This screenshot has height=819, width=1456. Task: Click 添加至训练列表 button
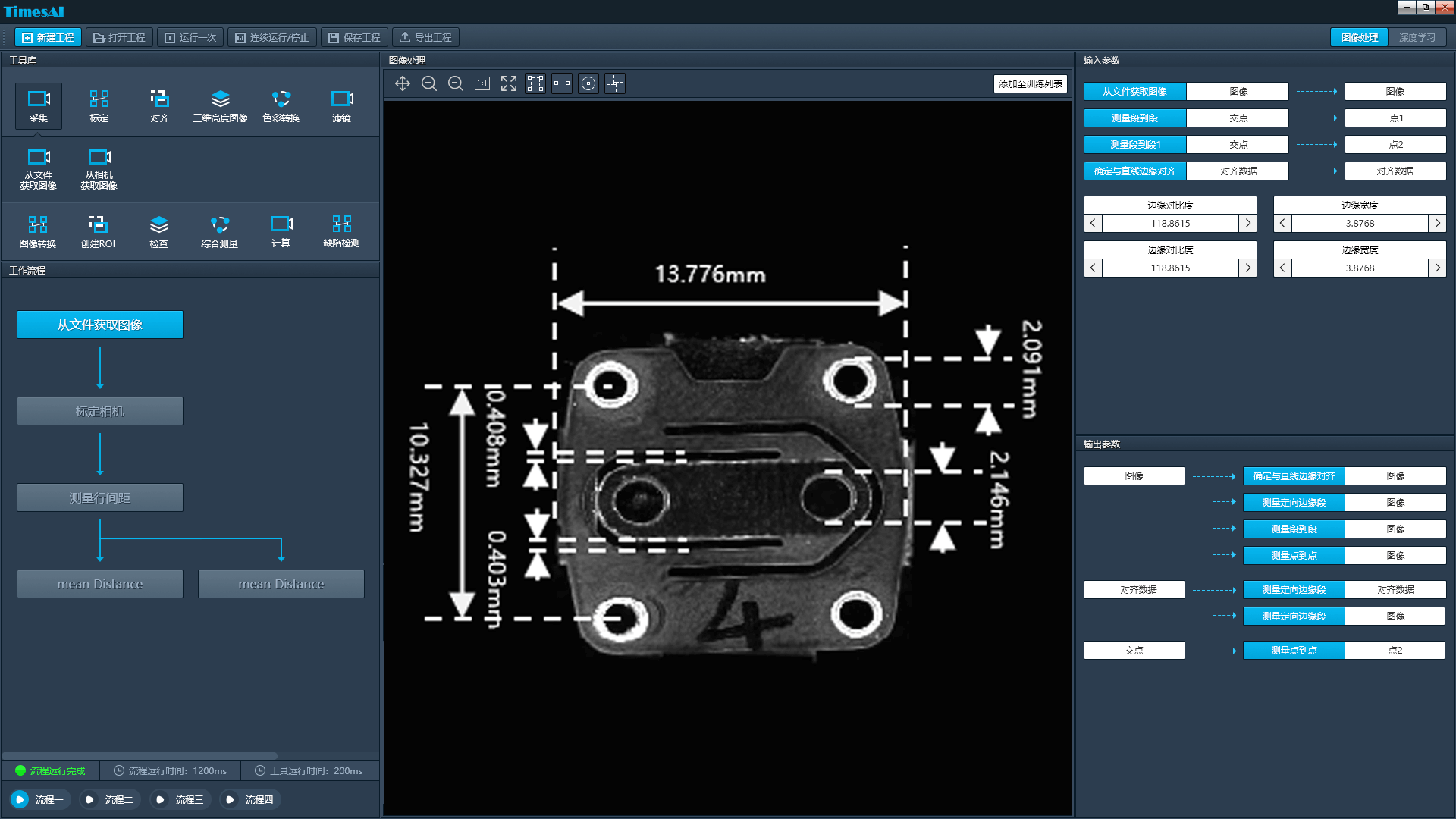[1030, 83]
